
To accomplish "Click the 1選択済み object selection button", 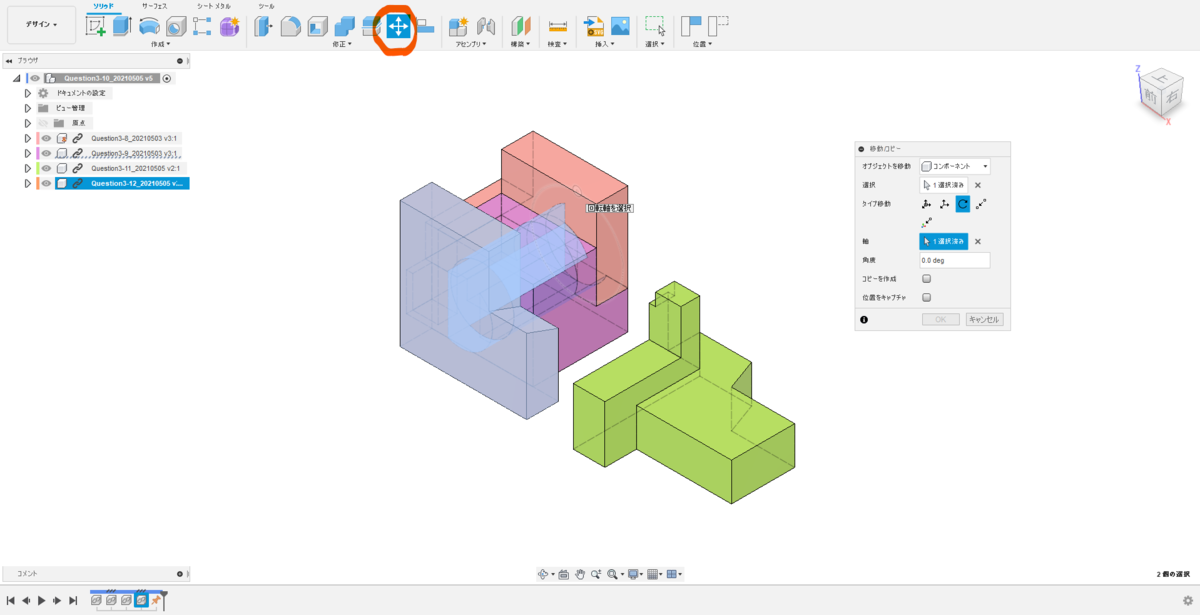I will 944,185.
